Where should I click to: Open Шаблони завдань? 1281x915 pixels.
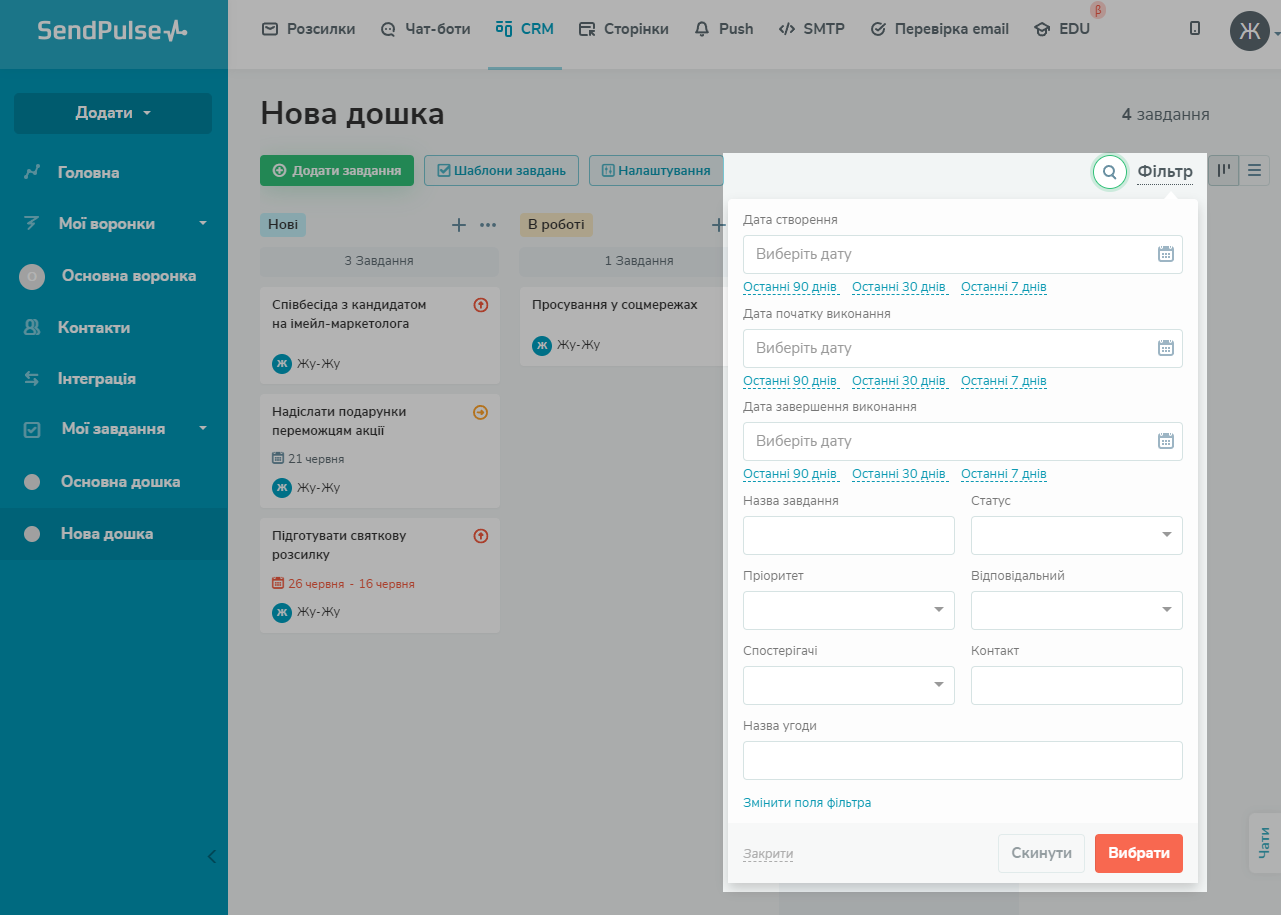click(501, 171)
